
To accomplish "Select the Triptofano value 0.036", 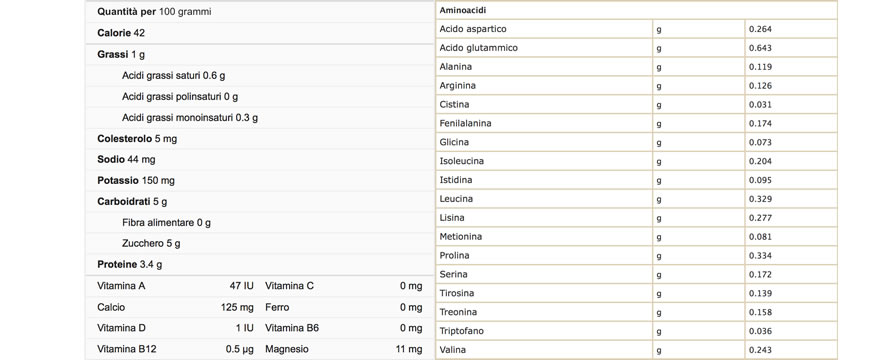I will click(760, 331).
